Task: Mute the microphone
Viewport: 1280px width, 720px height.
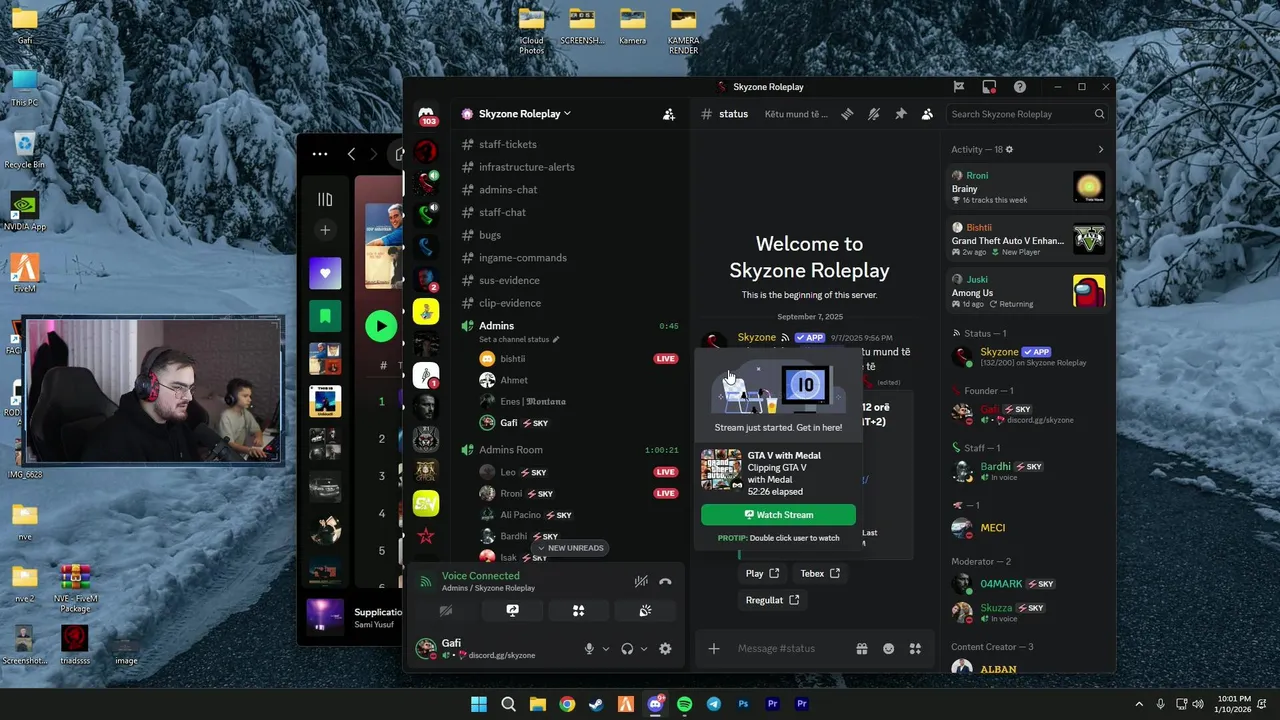Action: tap(589, 649)
